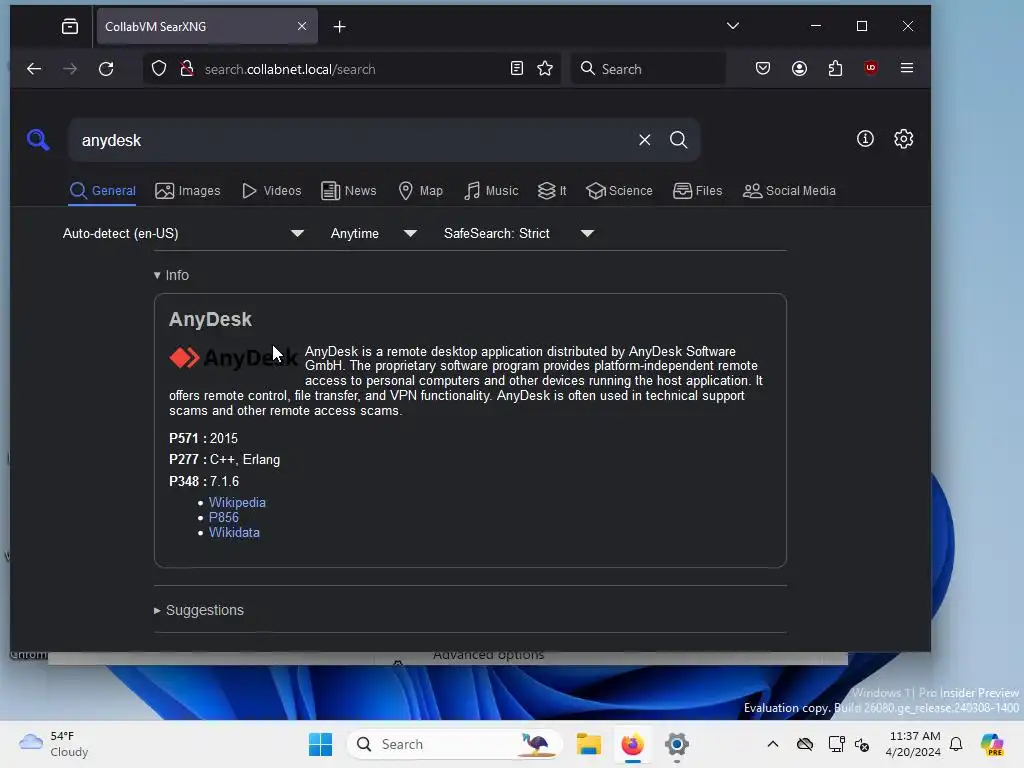Close the CollabVM SearXNG tab

(302, 26)
